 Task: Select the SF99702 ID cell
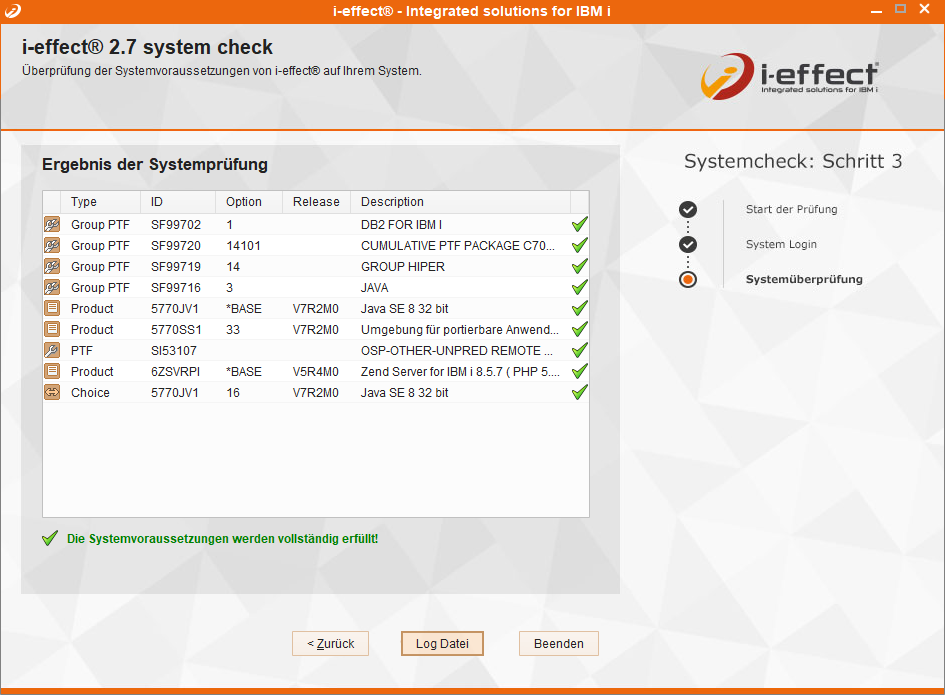point(176,225)
